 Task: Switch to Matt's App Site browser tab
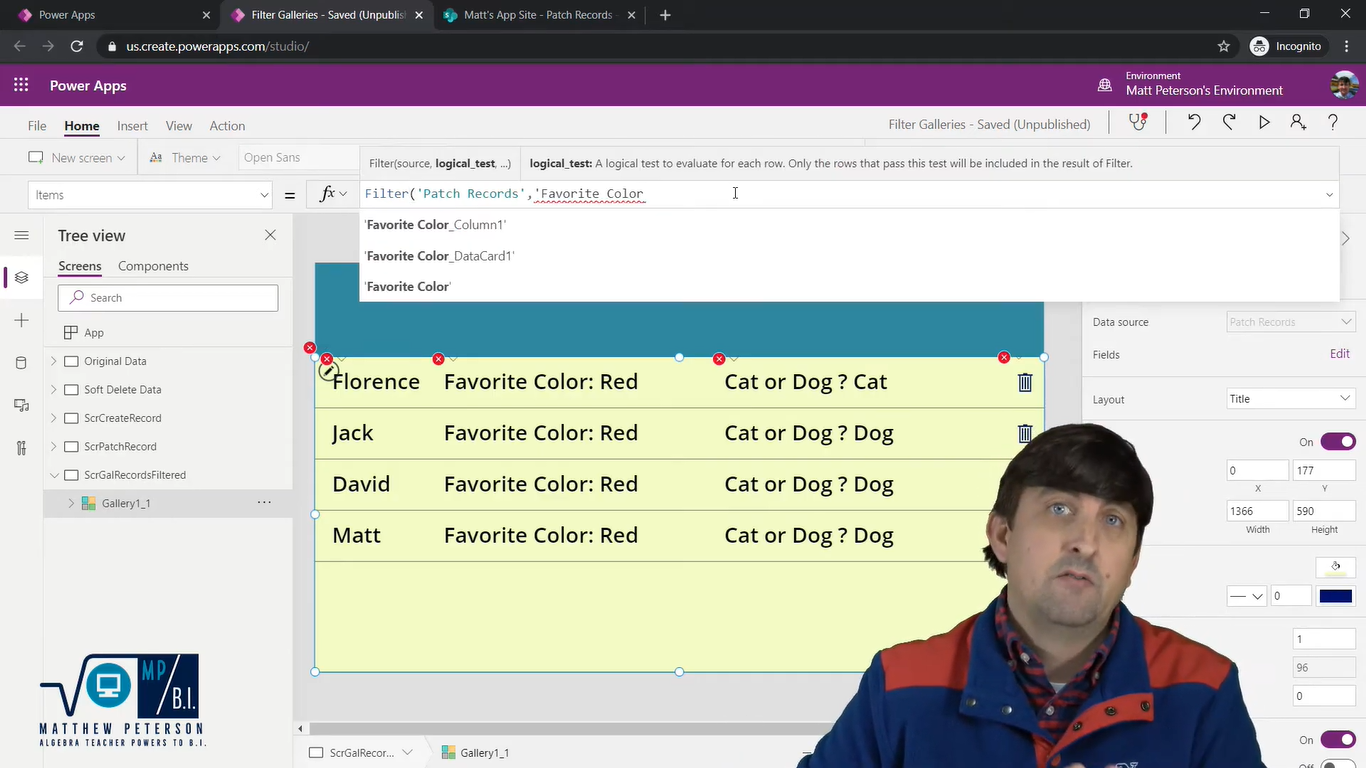(x=538, y=15)
